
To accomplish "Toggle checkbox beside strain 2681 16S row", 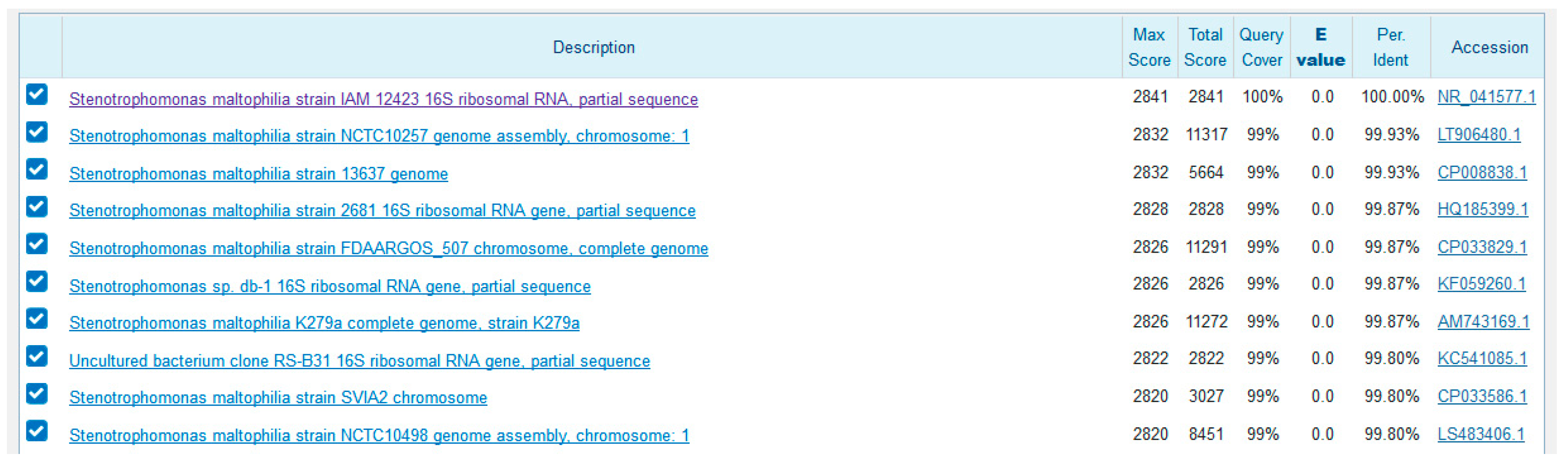I will (37, 207).
